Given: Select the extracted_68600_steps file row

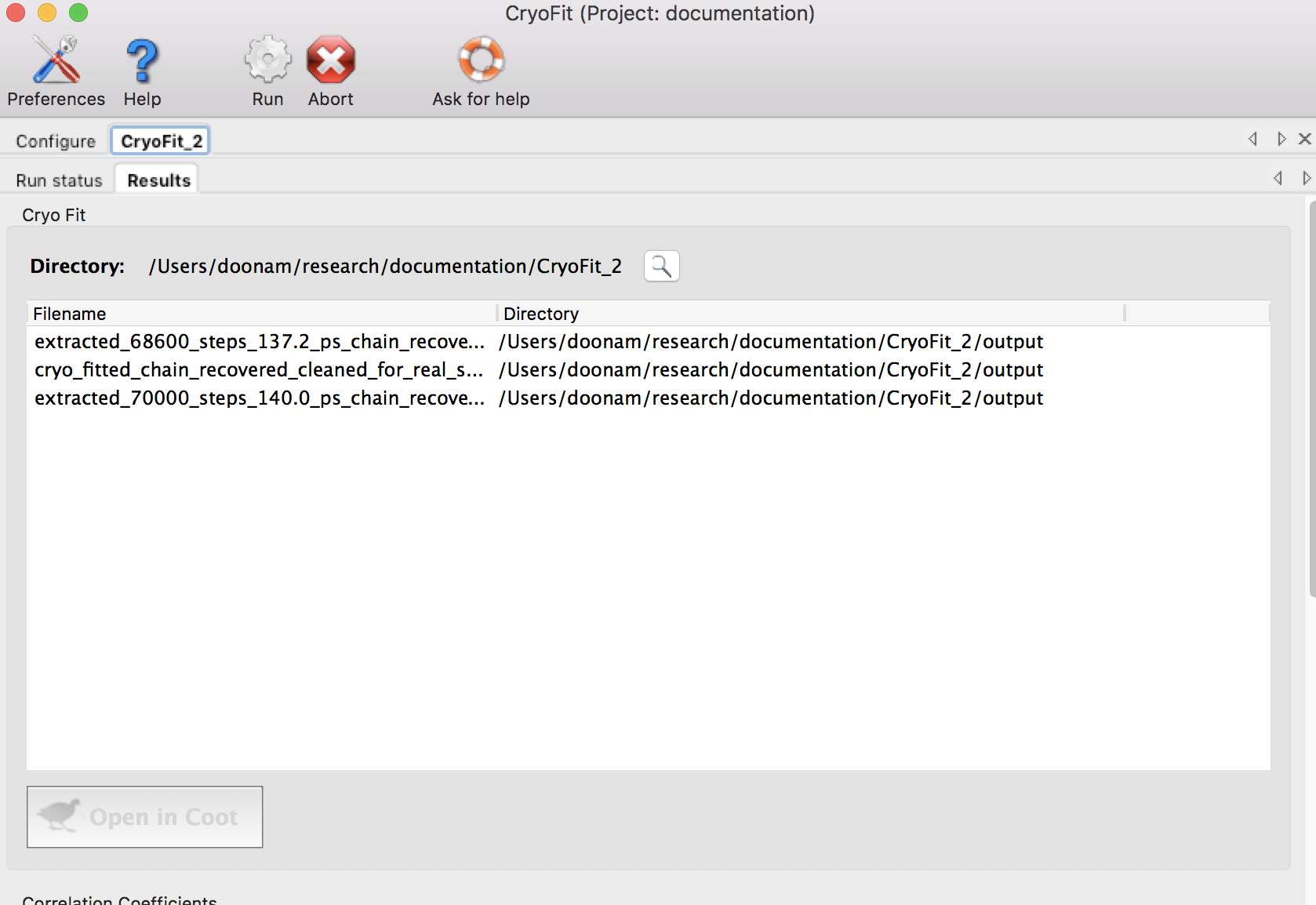Looking at the screenshot, I should click(x=259, y=341).
